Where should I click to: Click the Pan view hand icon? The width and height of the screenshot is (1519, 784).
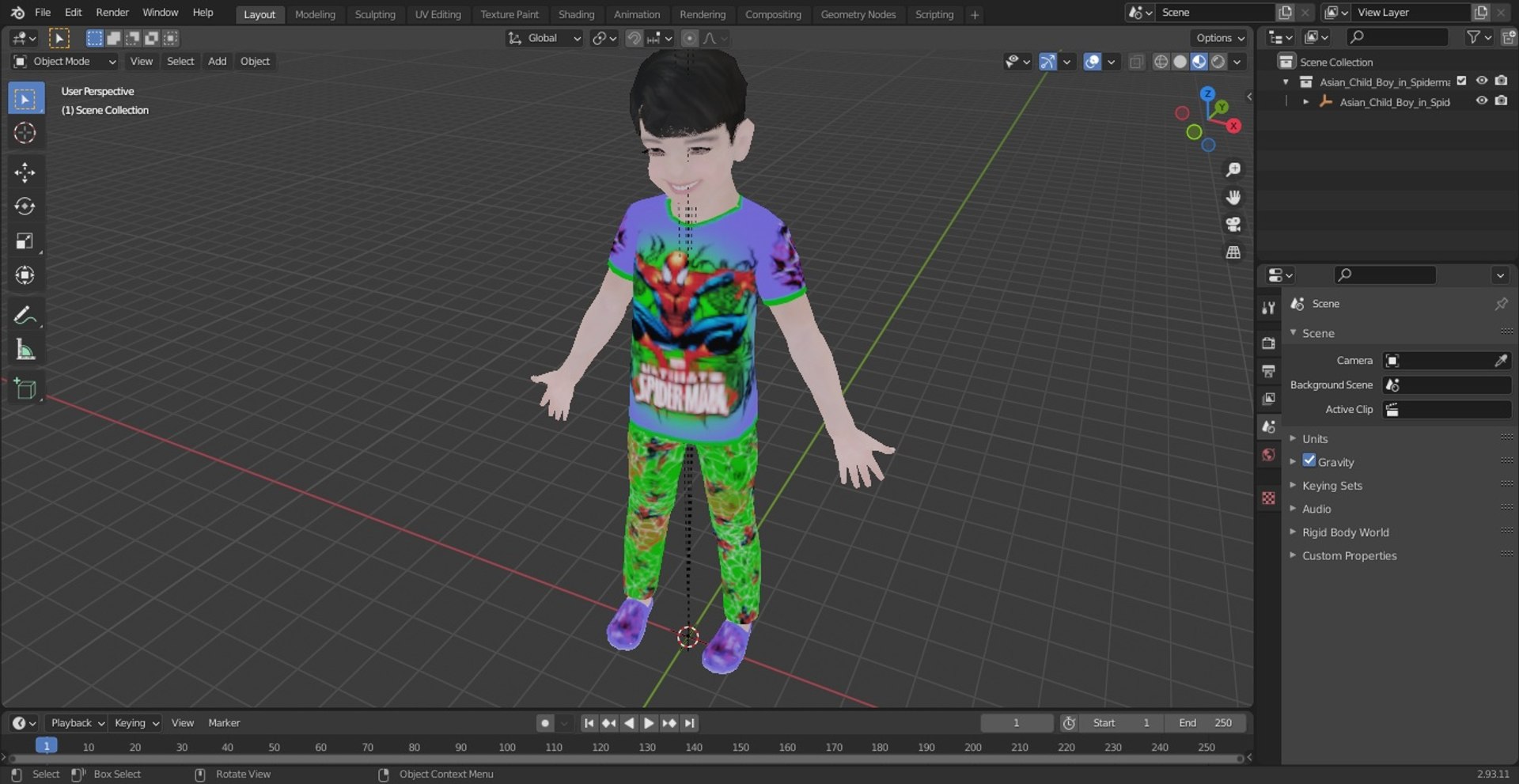[1233, 197]
